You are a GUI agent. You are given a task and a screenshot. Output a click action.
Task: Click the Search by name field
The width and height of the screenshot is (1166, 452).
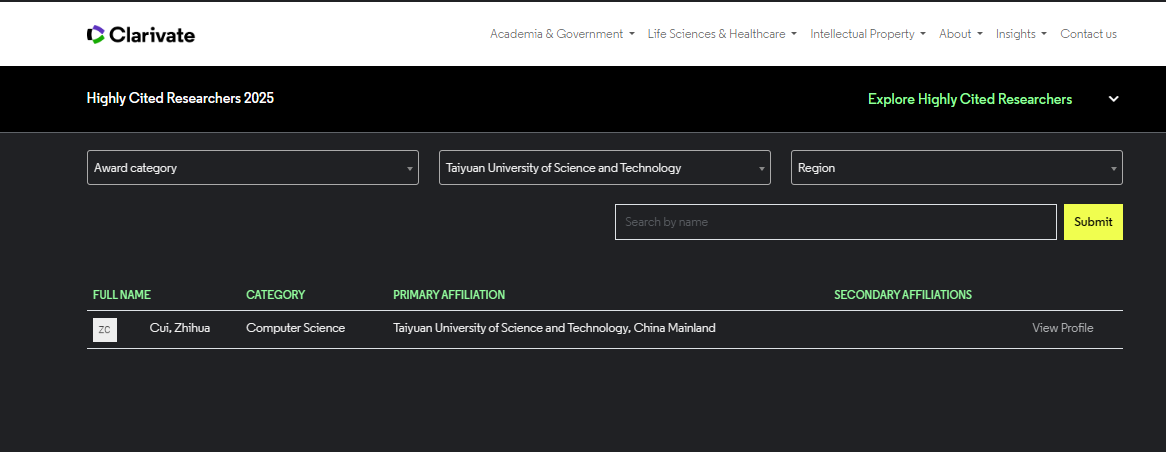[x=836, y=222]
